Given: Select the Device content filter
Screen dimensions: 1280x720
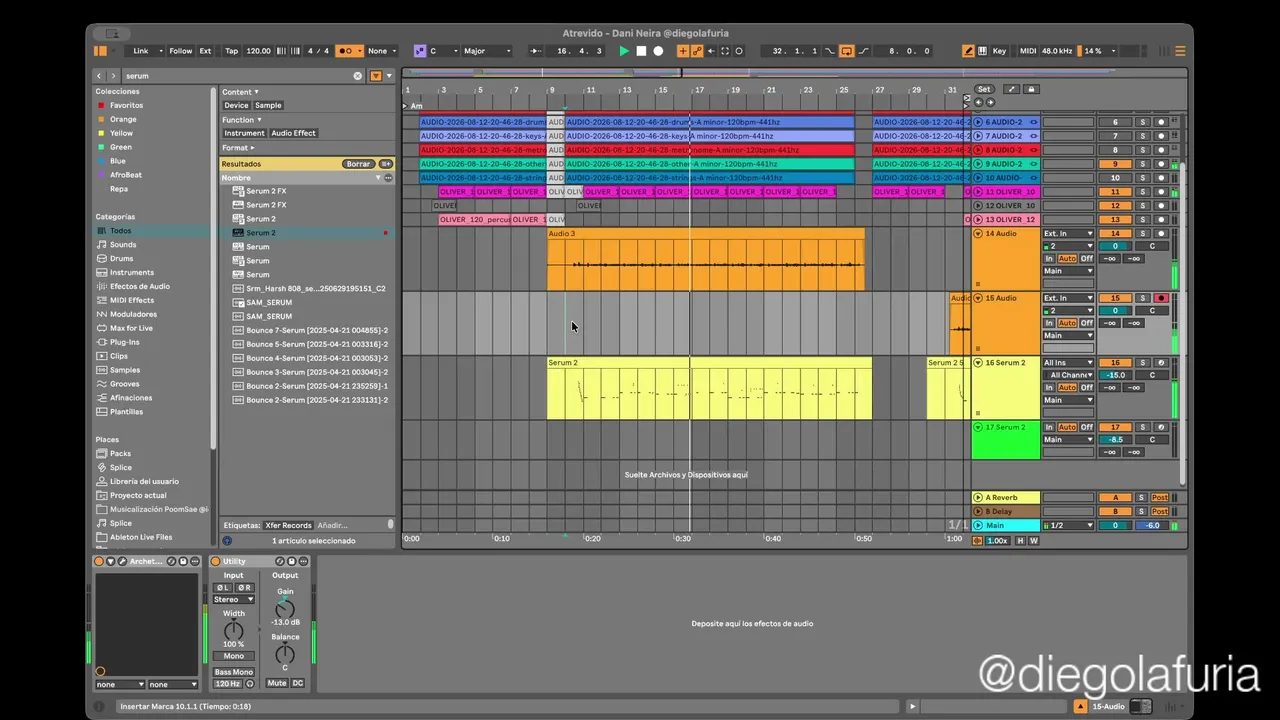Looking at the screenshot, I should pyautogui.click(x=236, y=105).
